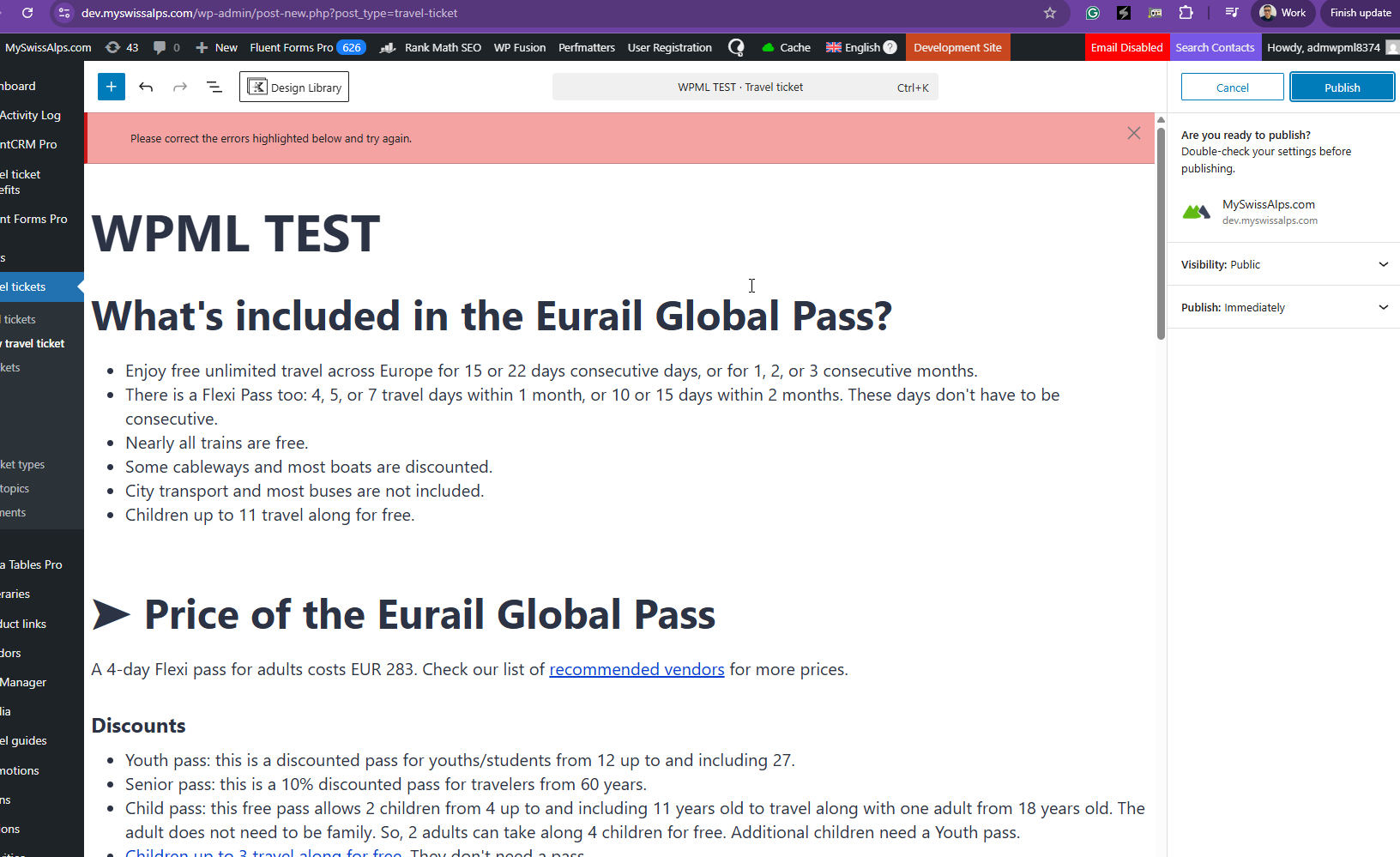Image resolution: width=1400 pixels, height=857 pixels.
Task: Open the block inserter plus button
Action: coord(112,87)
